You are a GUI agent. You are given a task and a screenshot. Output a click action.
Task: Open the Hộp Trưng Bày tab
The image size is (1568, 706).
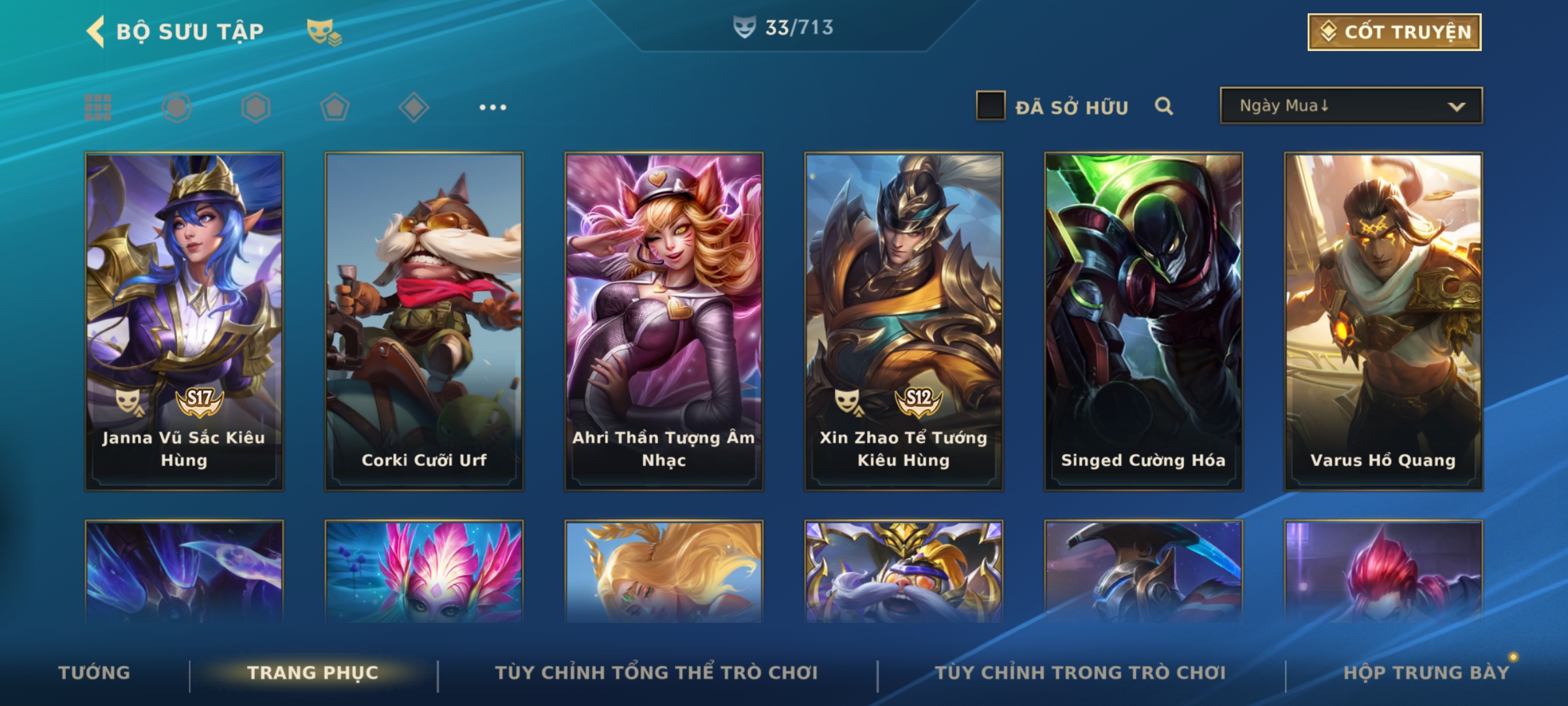[x=1426, y=673]
